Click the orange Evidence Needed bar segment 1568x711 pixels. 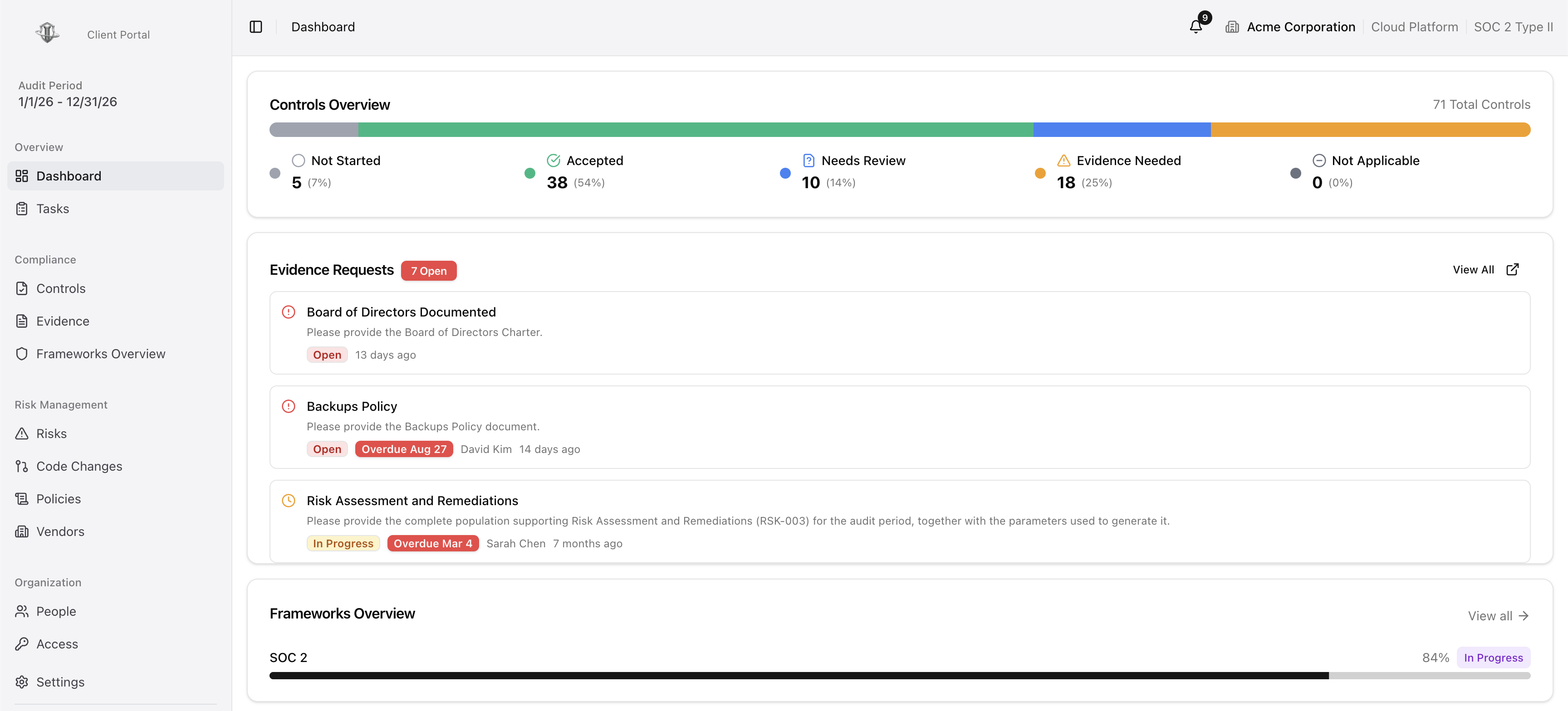[x=1370, y=130]
